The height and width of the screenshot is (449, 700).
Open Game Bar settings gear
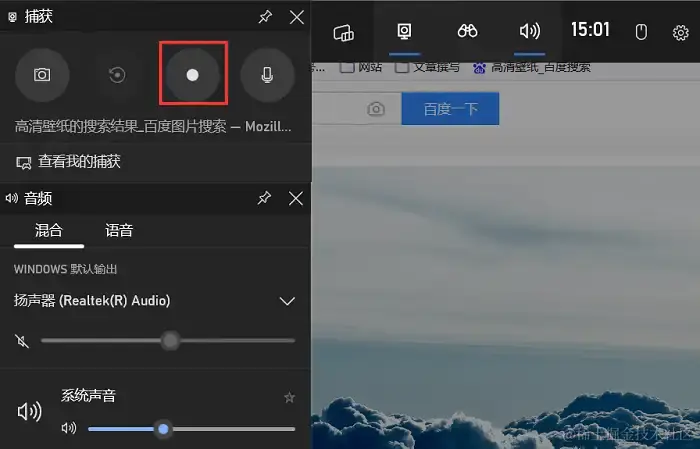(680, 33)
